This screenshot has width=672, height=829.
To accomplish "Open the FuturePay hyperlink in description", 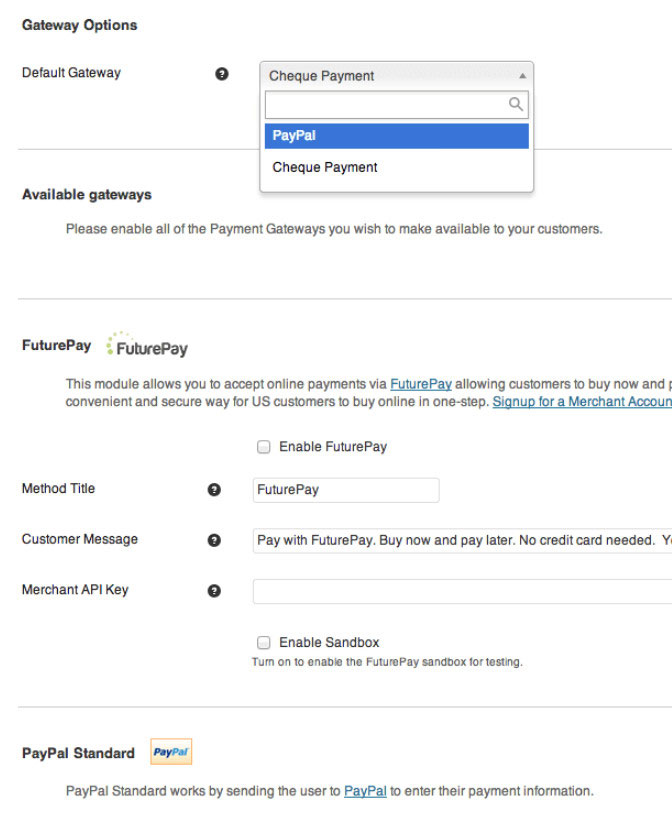I will (420, 384).
